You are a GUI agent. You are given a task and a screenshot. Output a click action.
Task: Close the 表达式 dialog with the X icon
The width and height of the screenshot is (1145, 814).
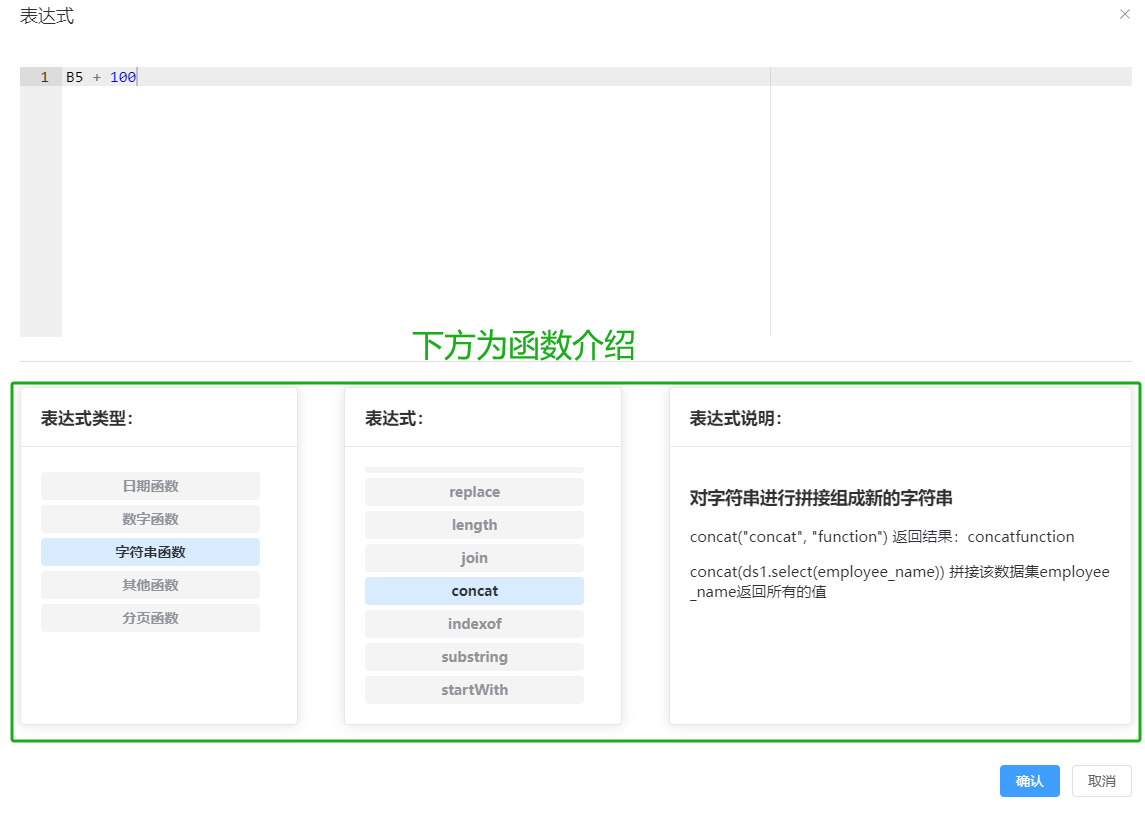tap(1125, 14)
